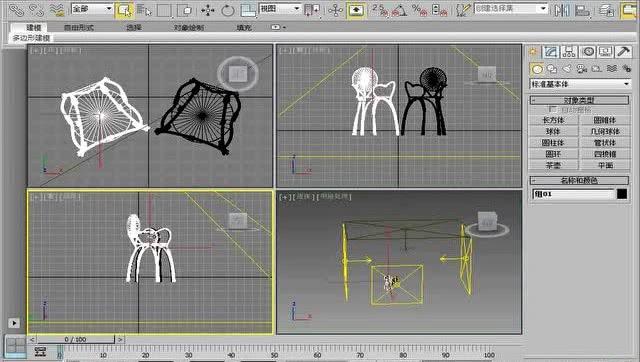
Task: Switch to the 选择 ribbon tab
Action: pos(134,28)
